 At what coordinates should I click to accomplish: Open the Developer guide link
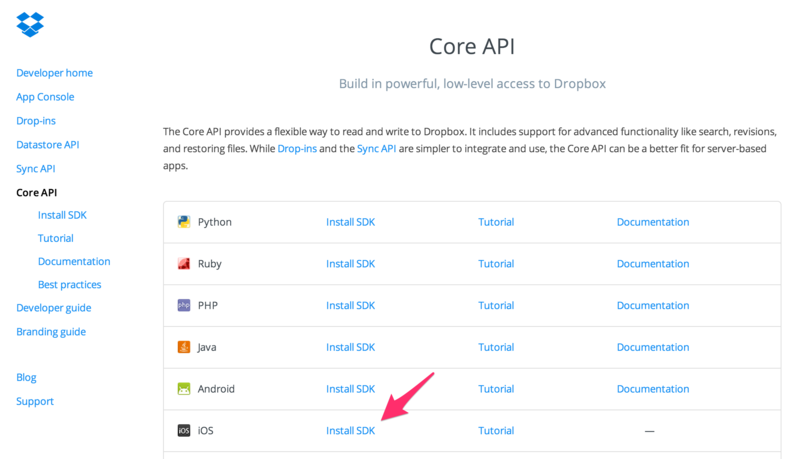pos(54,308)
